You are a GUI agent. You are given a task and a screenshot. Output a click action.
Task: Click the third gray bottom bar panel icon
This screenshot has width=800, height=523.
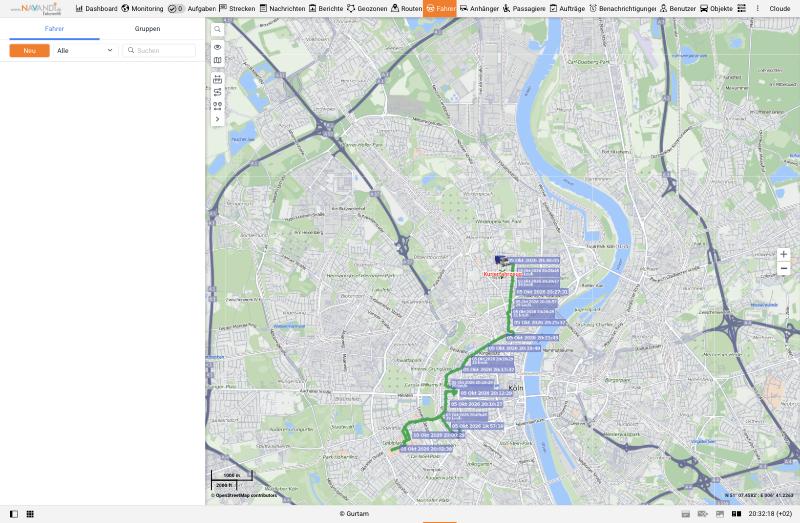720,514
